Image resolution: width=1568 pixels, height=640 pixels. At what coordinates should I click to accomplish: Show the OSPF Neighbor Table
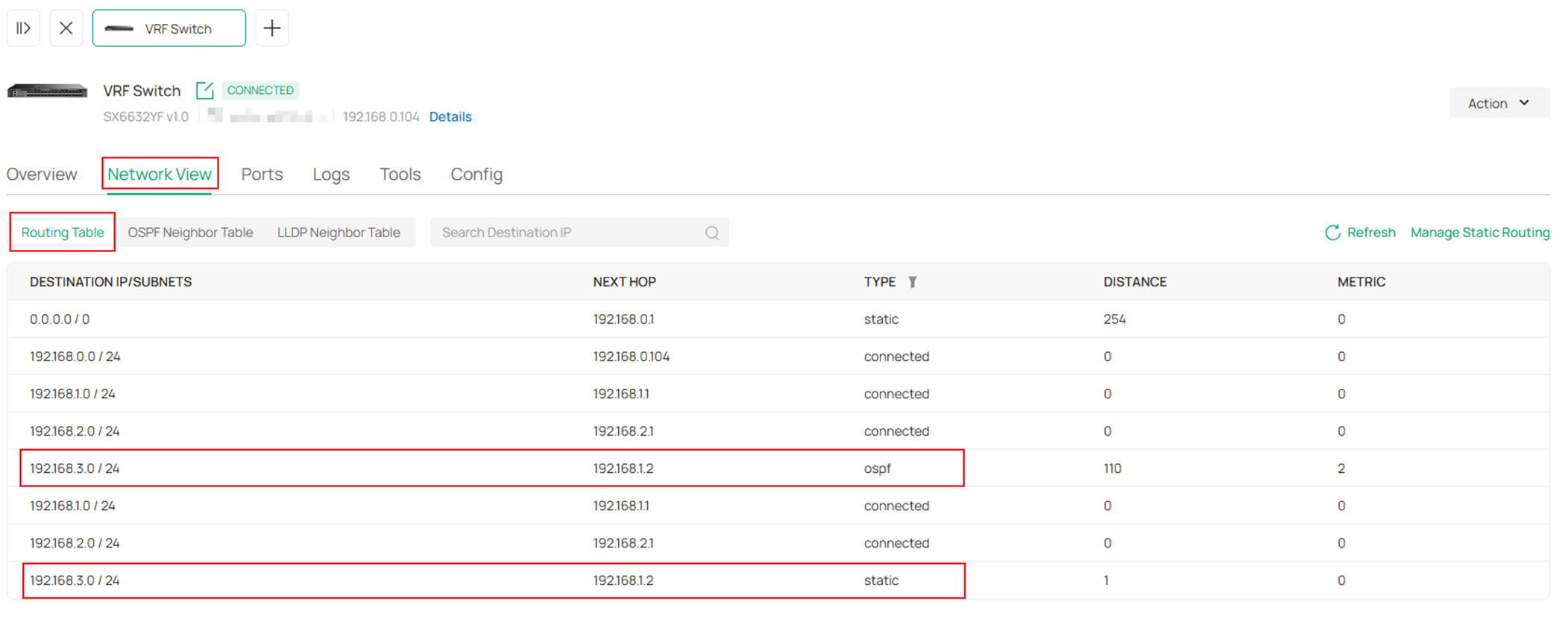tap(190, 233)
